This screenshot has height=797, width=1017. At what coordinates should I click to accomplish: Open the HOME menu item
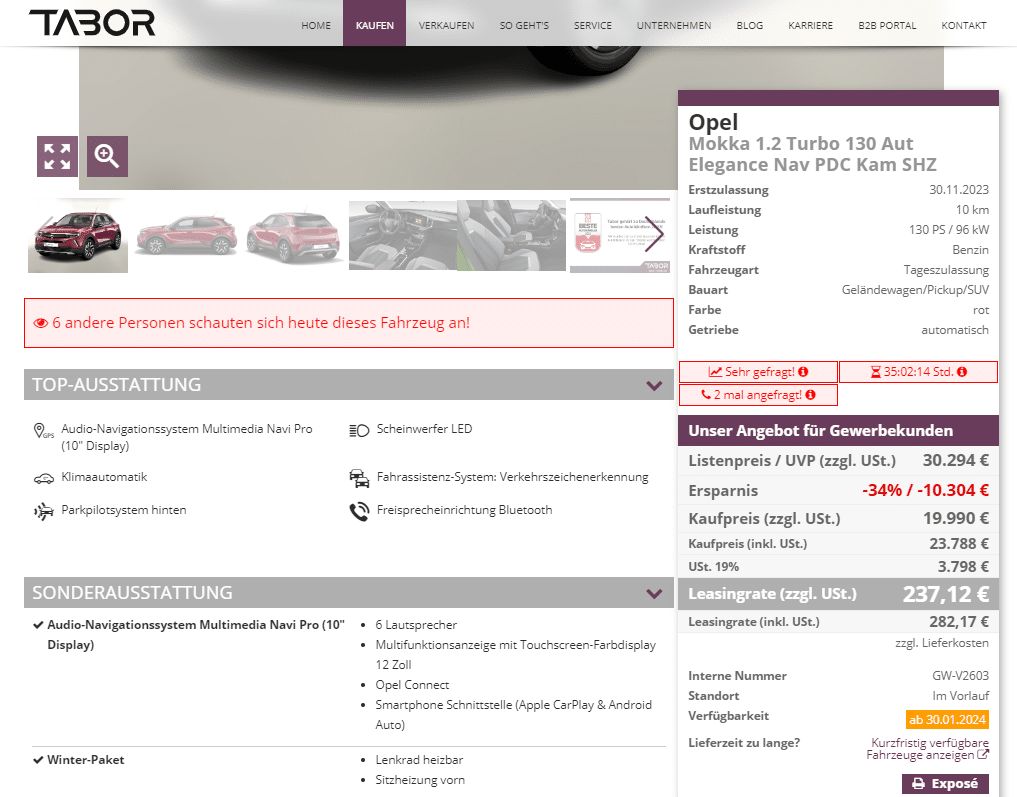(x=316, y=25)
